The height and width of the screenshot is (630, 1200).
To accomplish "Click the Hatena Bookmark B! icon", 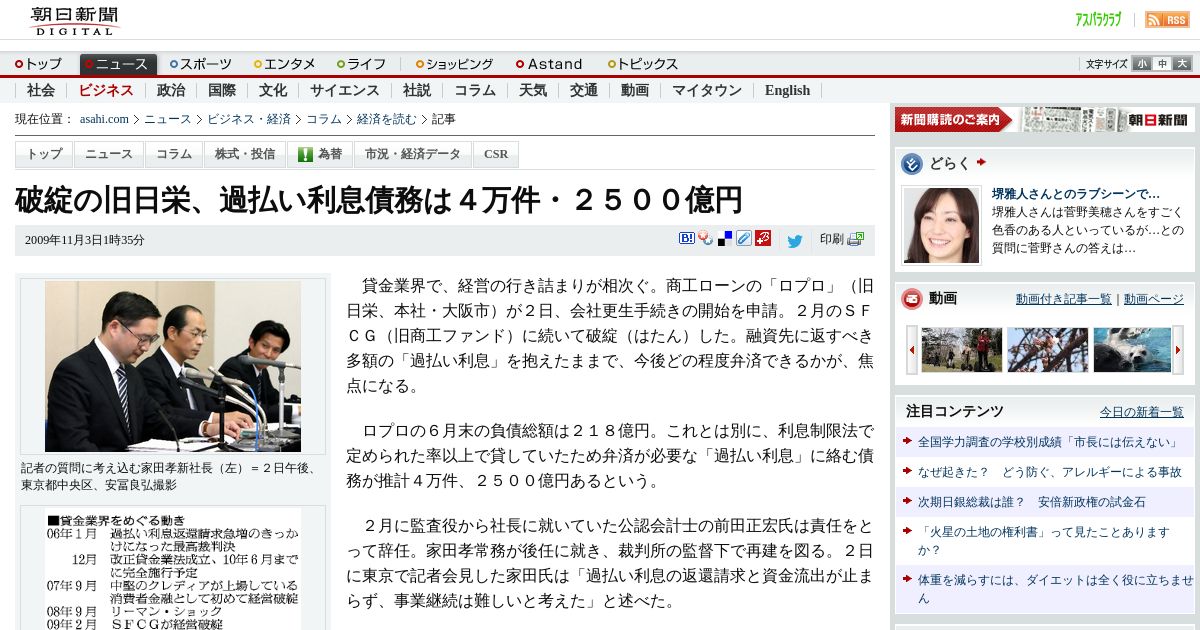I will 687,238.
